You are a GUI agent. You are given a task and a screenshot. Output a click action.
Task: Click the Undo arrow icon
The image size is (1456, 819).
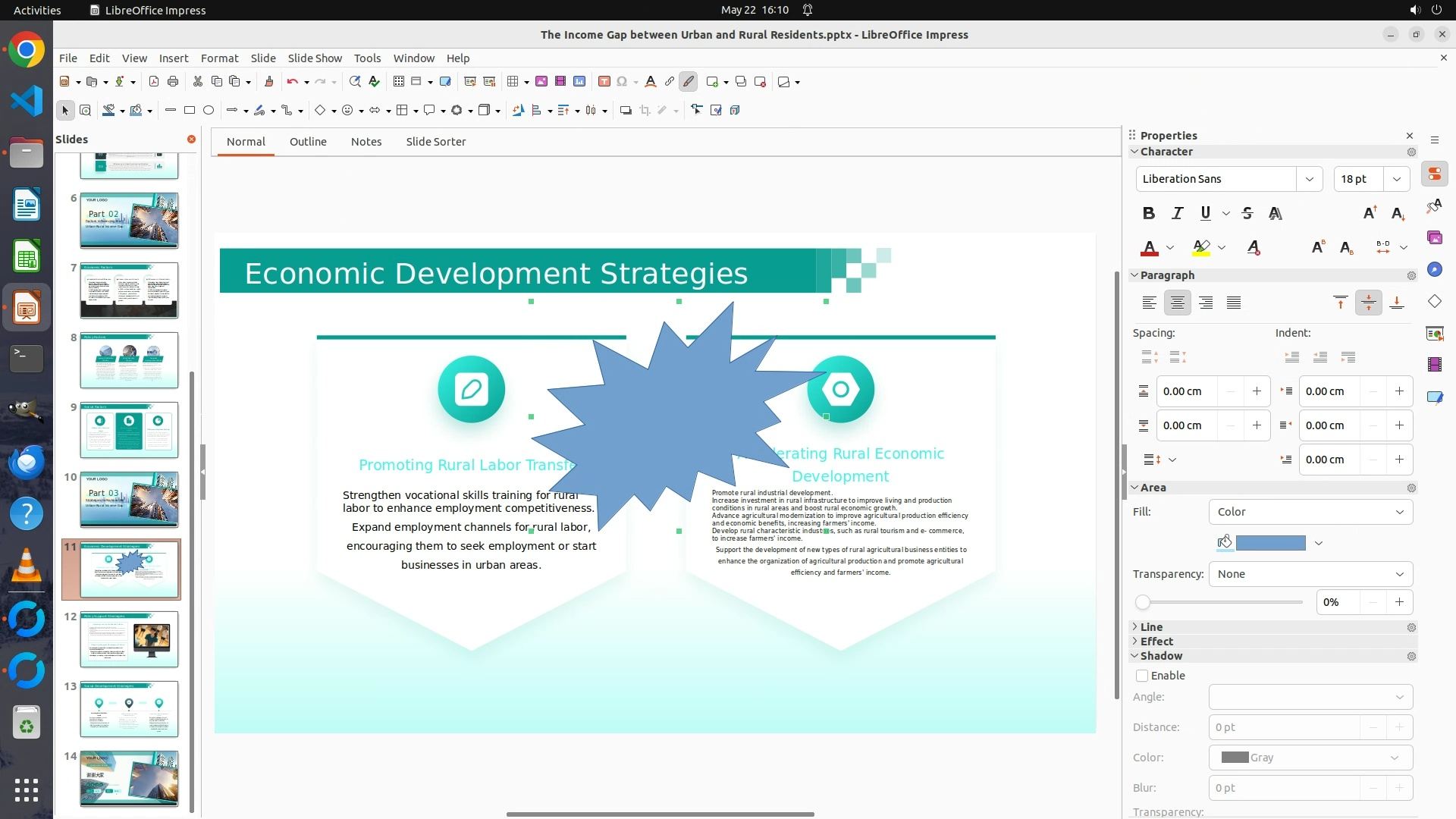[x=292, y=81]
